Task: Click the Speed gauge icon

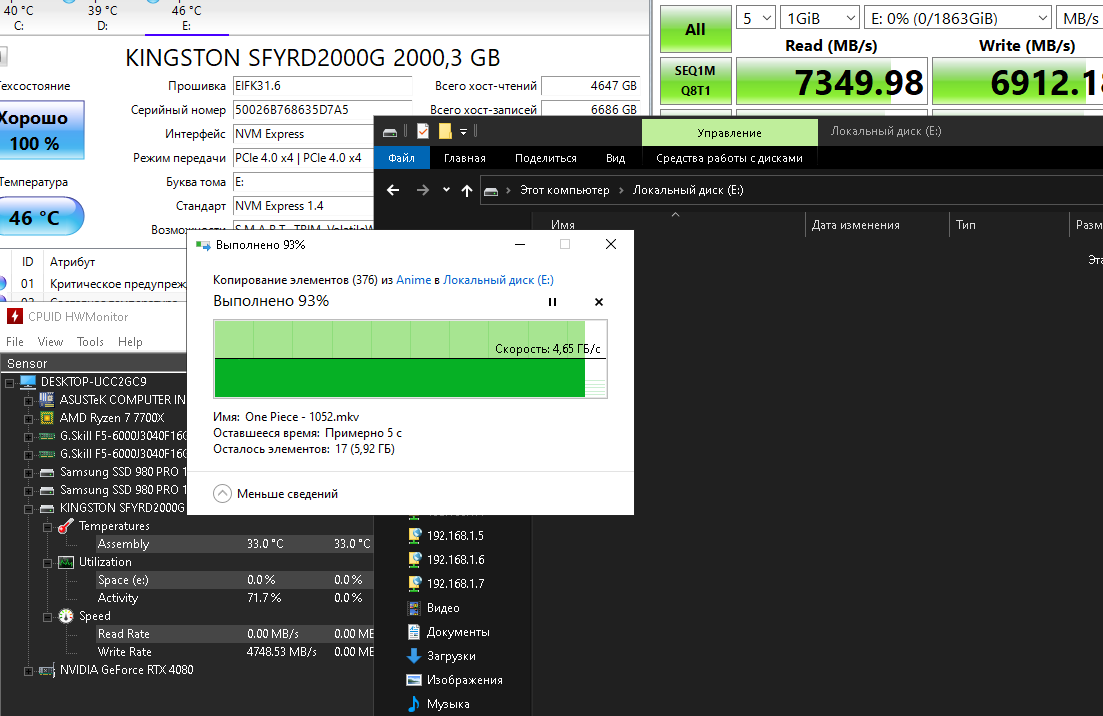Action: point(66,616)
